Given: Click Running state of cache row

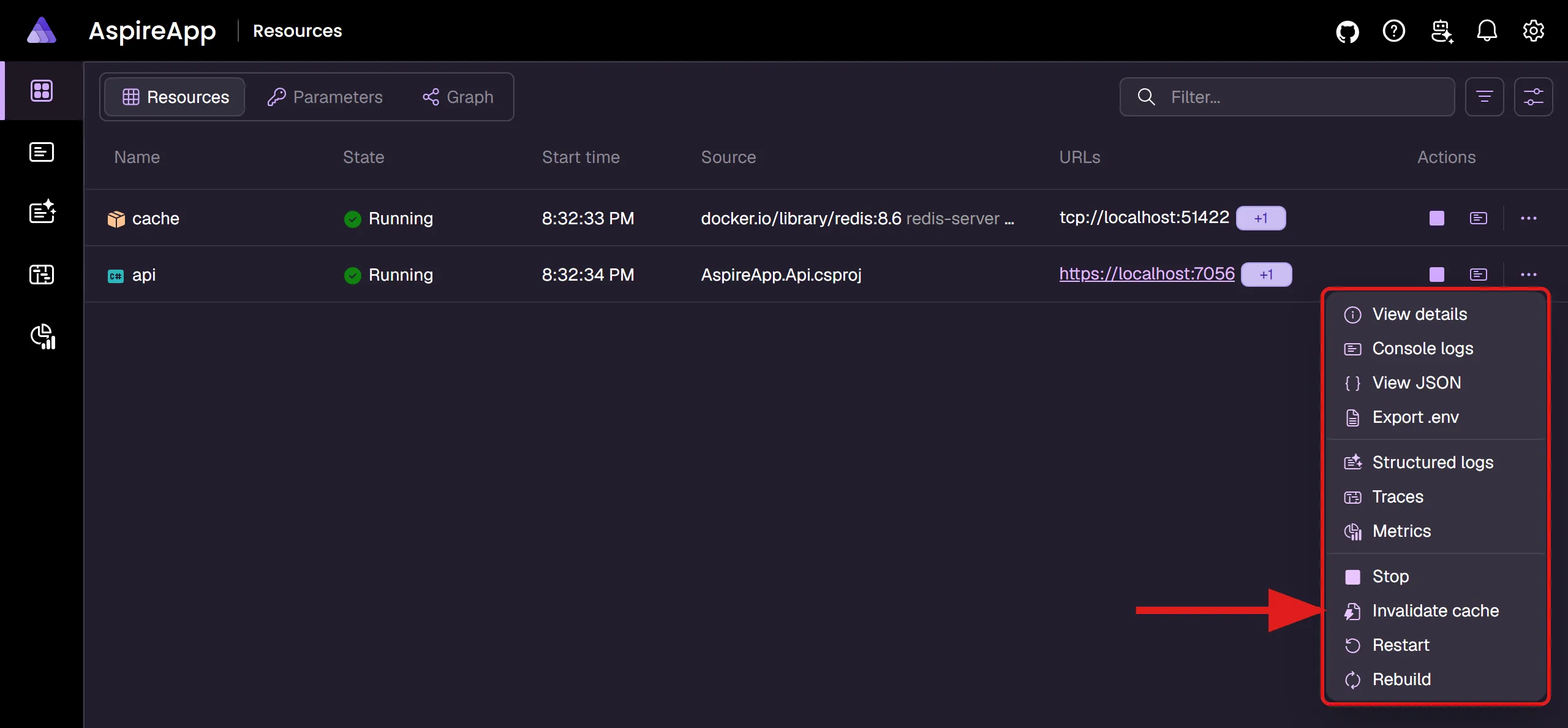Looking at the screenshot, I should click(388, 219).
